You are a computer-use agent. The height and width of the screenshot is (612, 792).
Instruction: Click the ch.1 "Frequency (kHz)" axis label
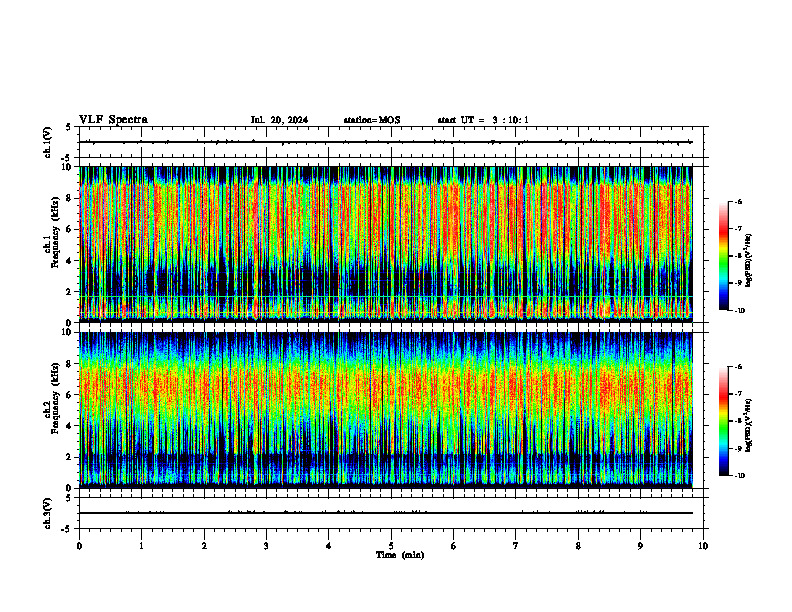point(55,231)
